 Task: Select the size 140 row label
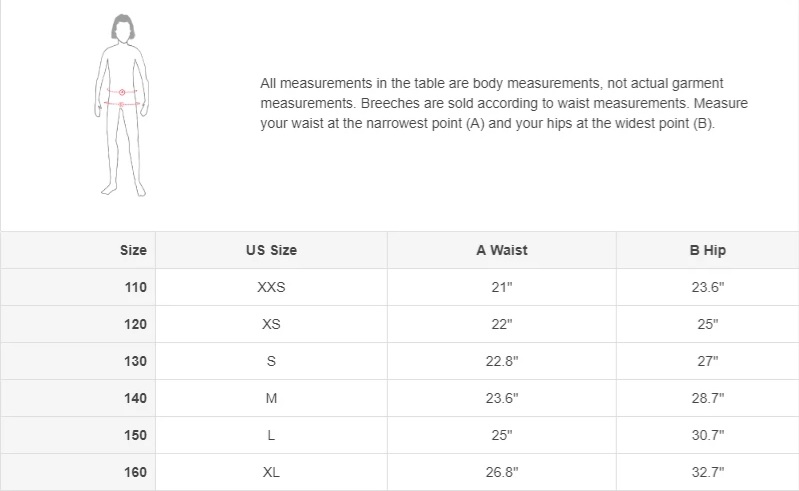point(136,398)
